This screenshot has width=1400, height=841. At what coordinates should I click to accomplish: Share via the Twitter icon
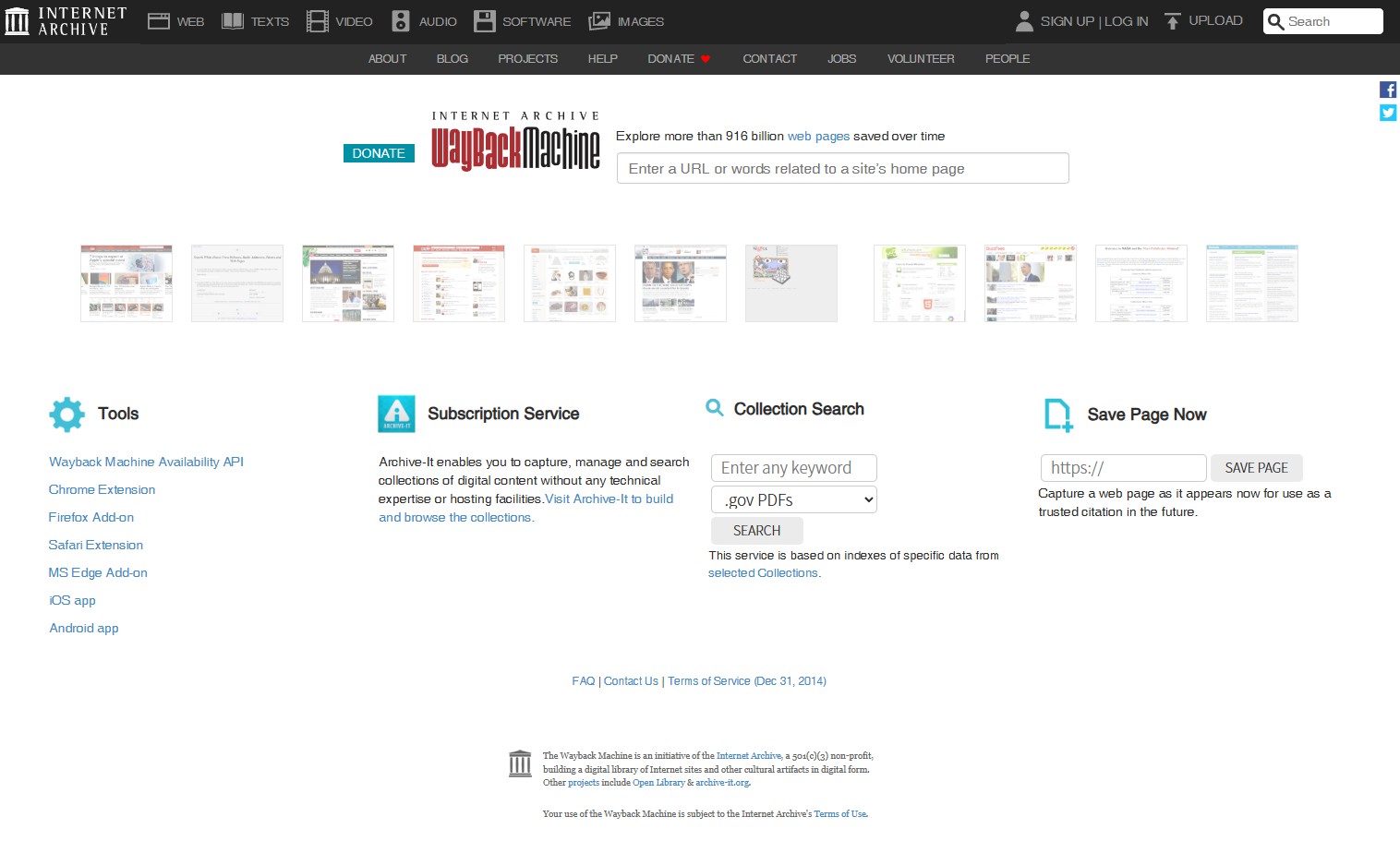click(1388, 113)
